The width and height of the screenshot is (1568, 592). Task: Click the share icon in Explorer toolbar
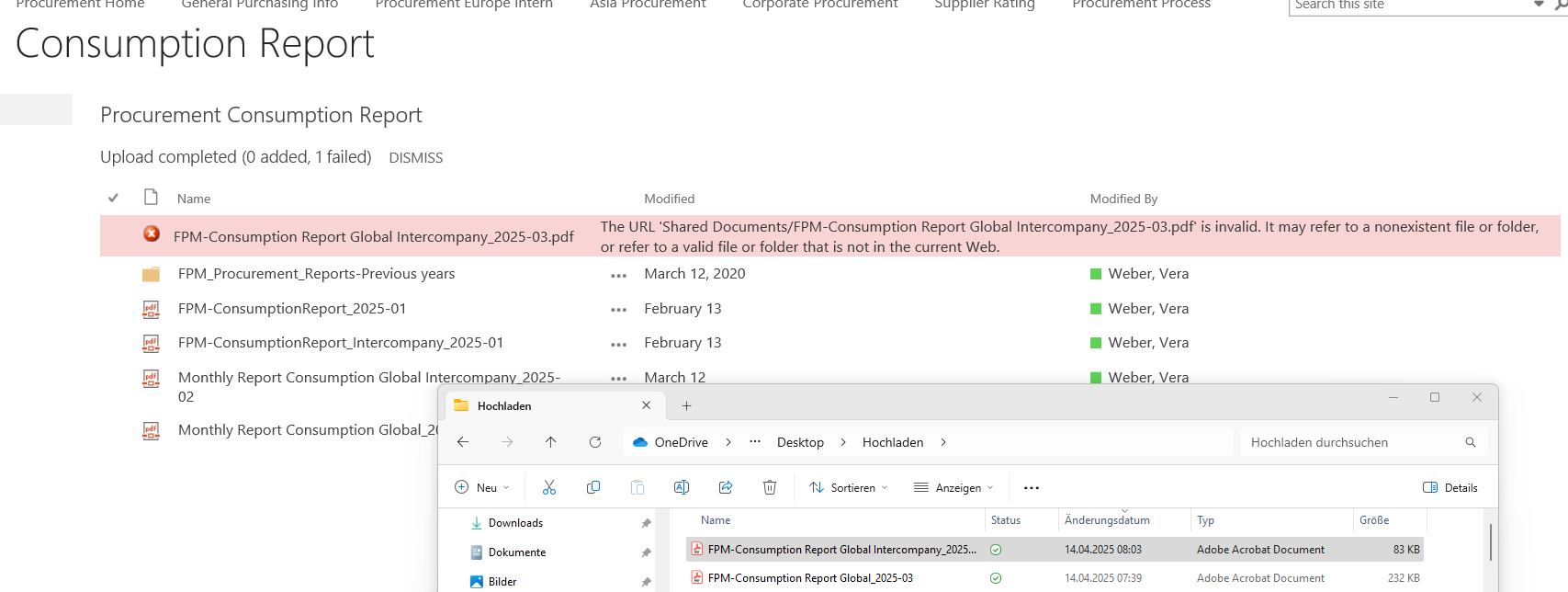click(726, 487)
